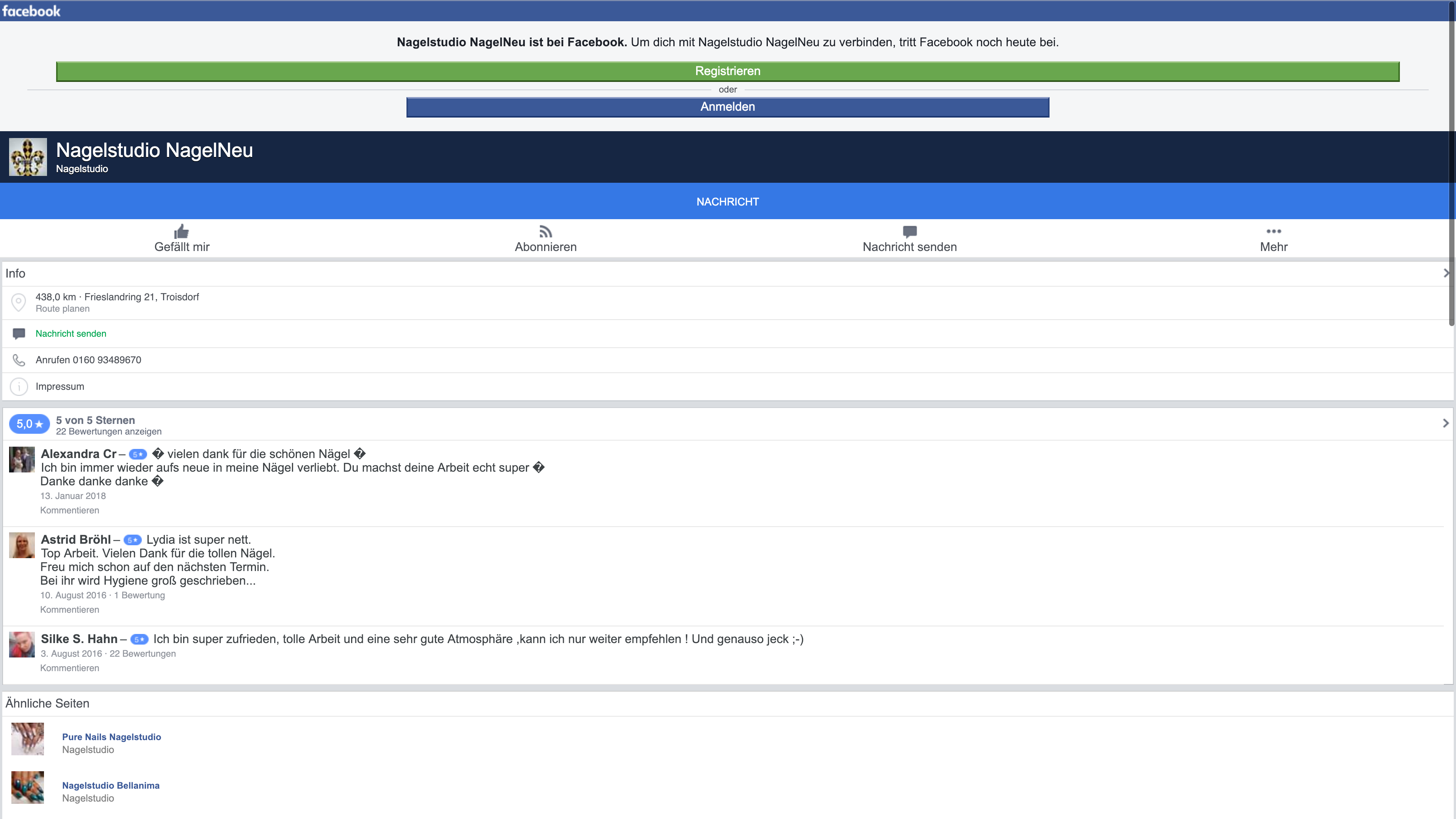Click the NACHRICHT bar
The width and height of the screenshot is (1456, 819).
click(x=728, y=201)
